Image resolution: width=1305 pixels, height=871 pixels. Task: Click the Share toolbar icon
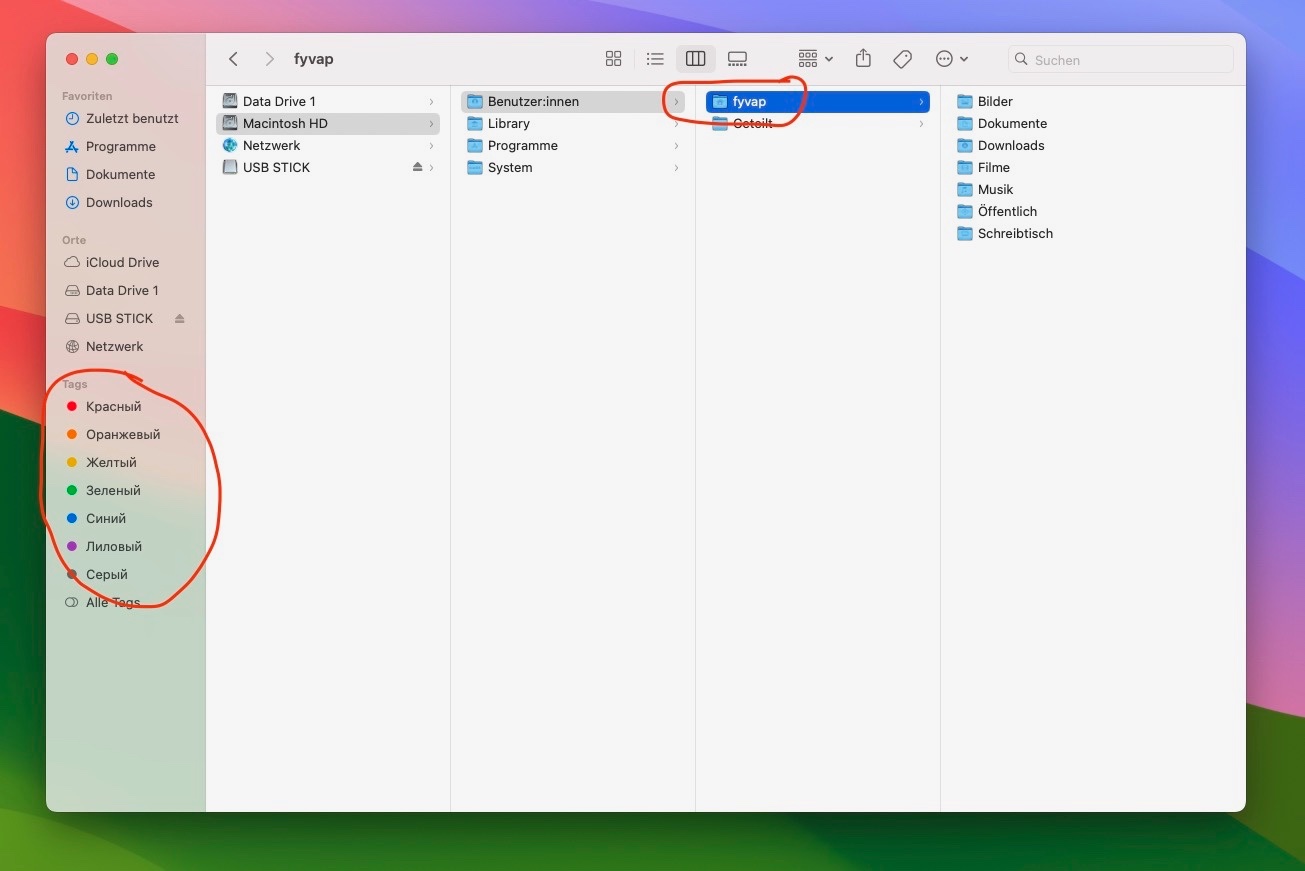[864, 59]
